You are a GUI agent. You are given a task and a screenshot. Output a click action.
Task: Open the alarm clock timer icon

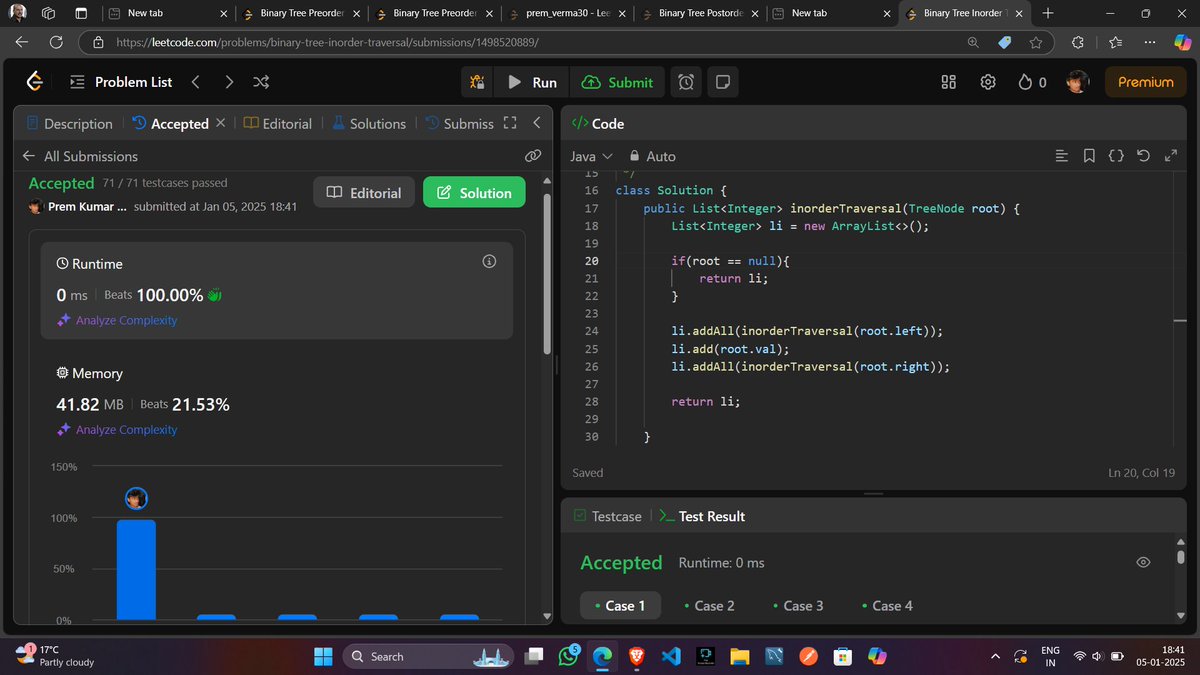tap(686, 82)
